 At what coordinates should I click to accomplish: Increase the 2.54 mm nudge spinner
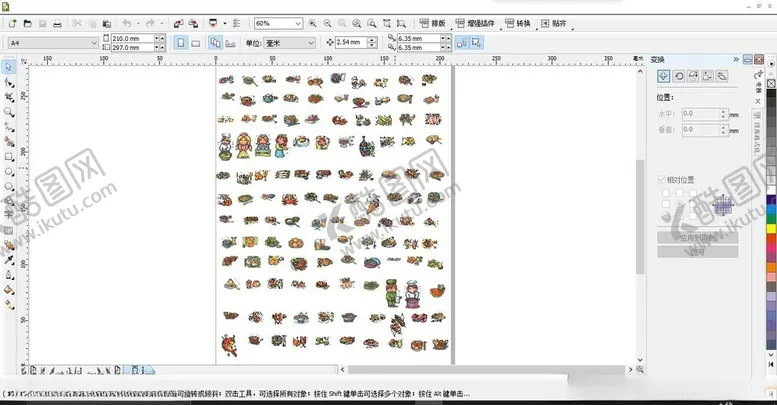[x=372, y=40]
